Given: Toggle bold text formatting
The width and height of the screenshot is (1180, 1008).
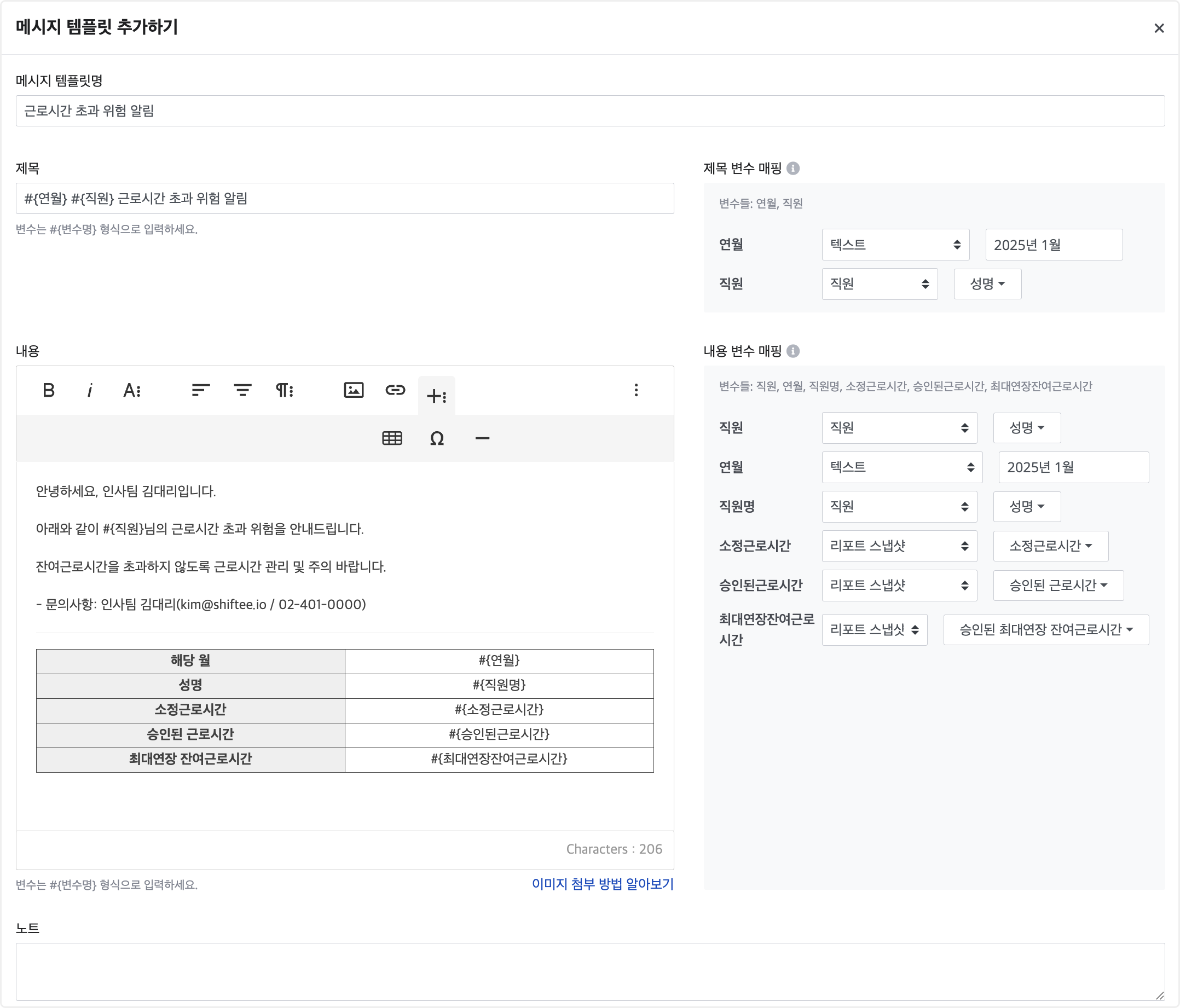Looking at the screenshot, I should [x=48, y=390].
